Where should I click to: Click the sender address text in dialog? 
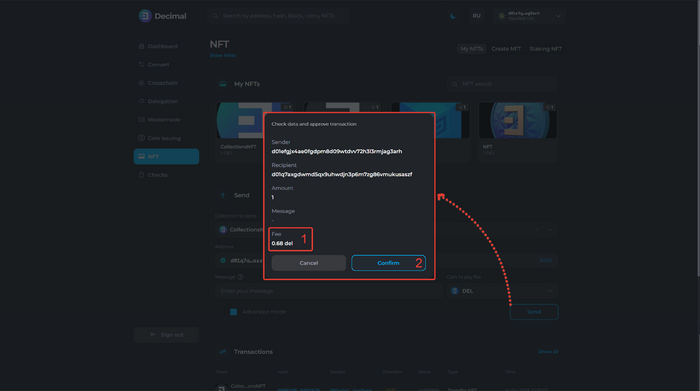point(337,151)
